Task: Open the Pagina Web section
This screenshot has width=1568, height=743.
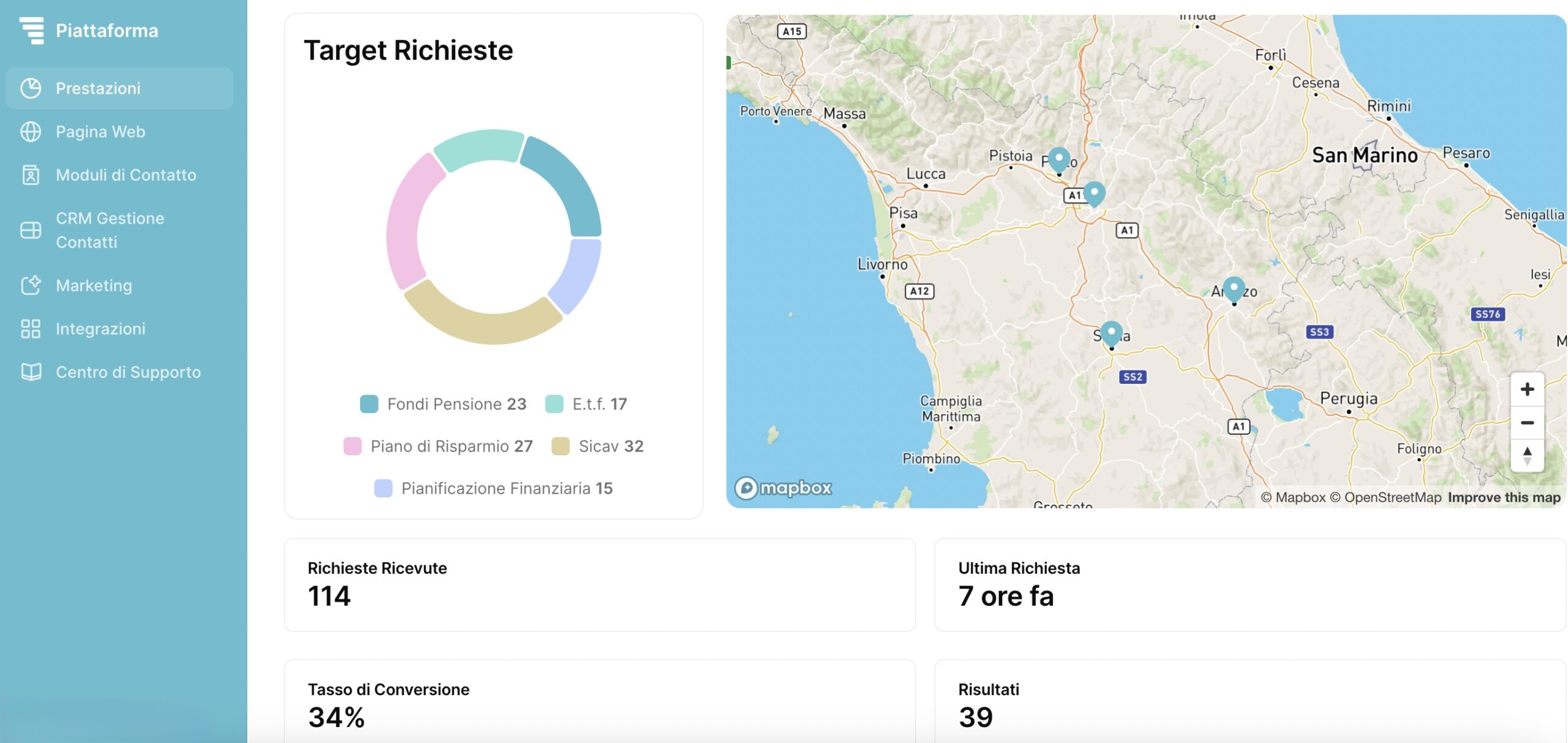Action: [100, 132]
